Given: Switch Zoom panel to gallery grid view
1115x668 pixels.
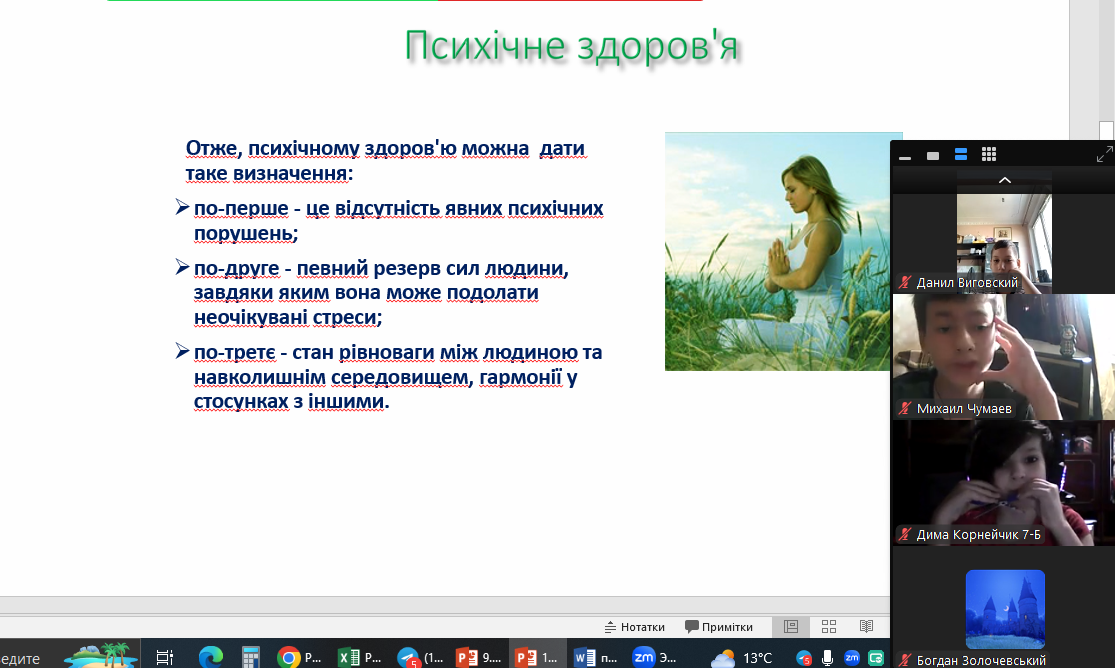Looking at the screenshot, I should tap(988, 154).
